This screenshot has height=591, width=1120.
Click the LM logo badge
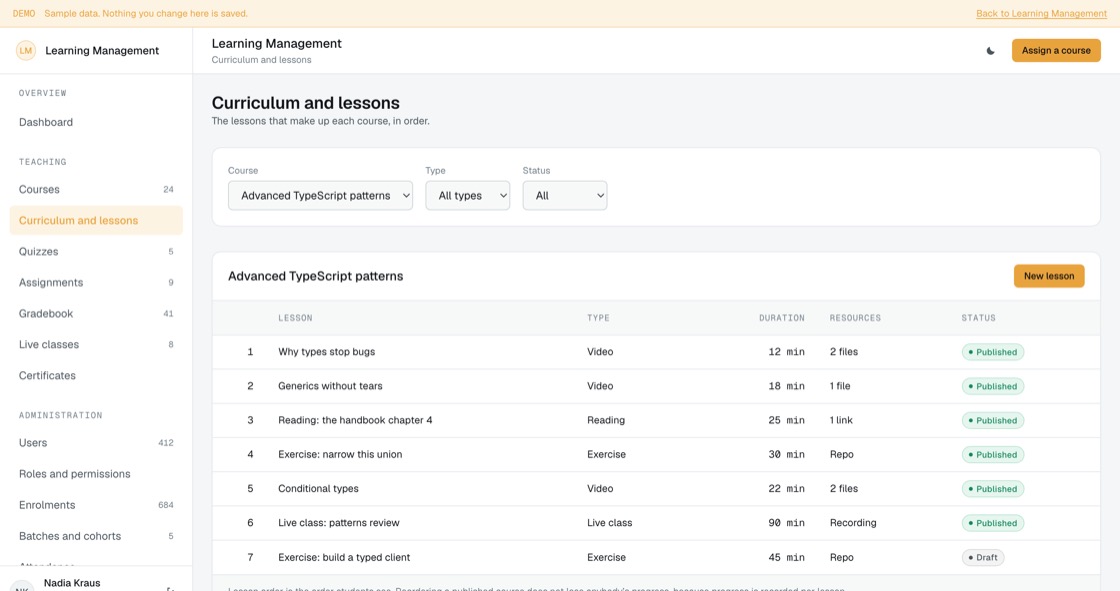(26, 51)
